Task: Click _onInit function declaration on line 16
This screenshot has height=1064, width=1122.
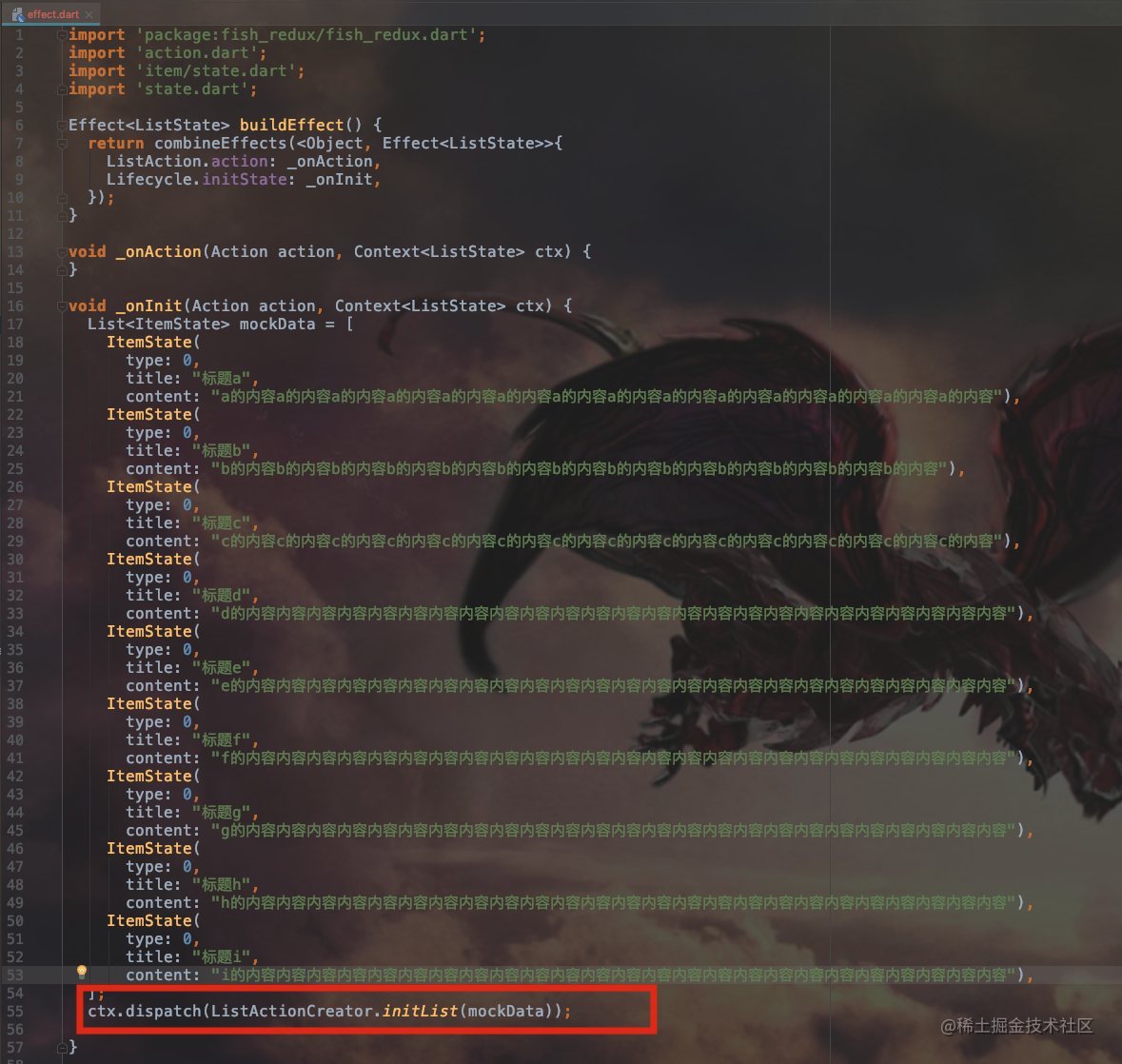Action: (x=148, y=306)
